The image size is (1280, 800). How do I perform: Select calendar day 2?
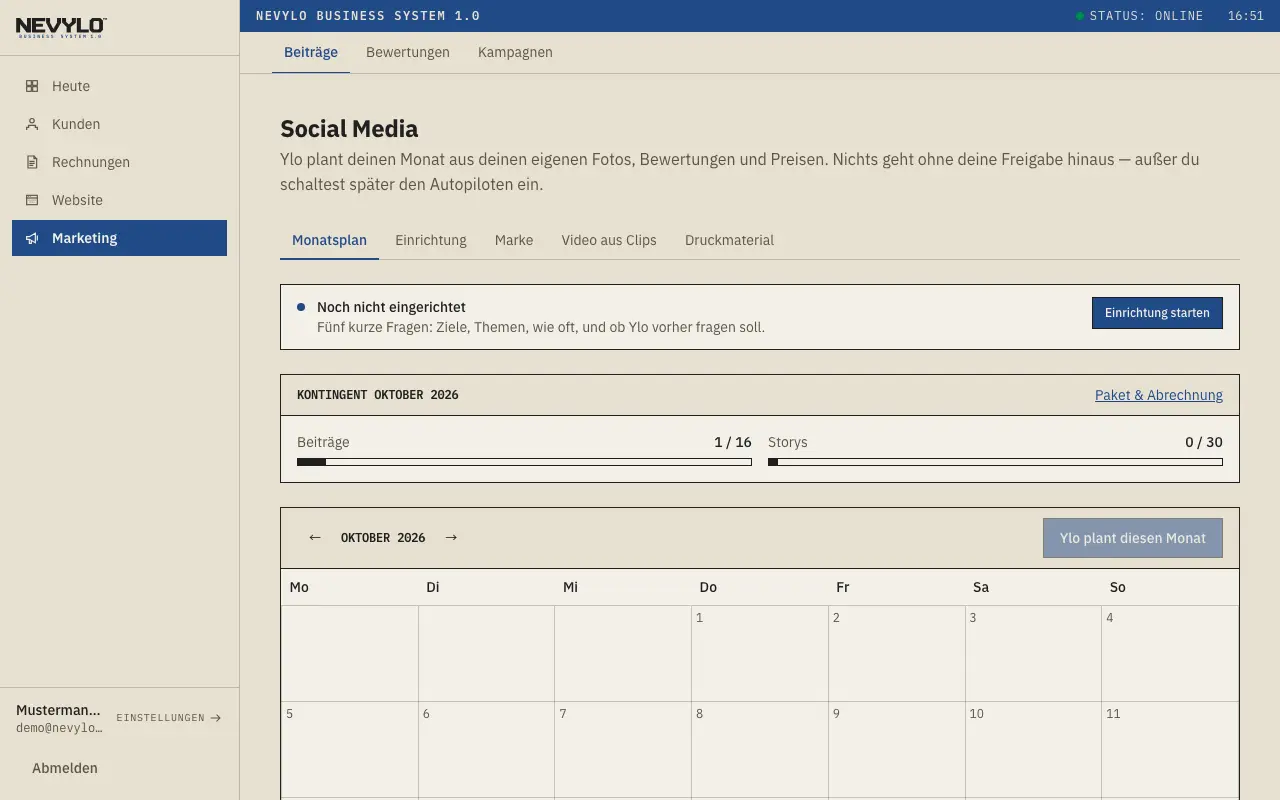[896, 653]
